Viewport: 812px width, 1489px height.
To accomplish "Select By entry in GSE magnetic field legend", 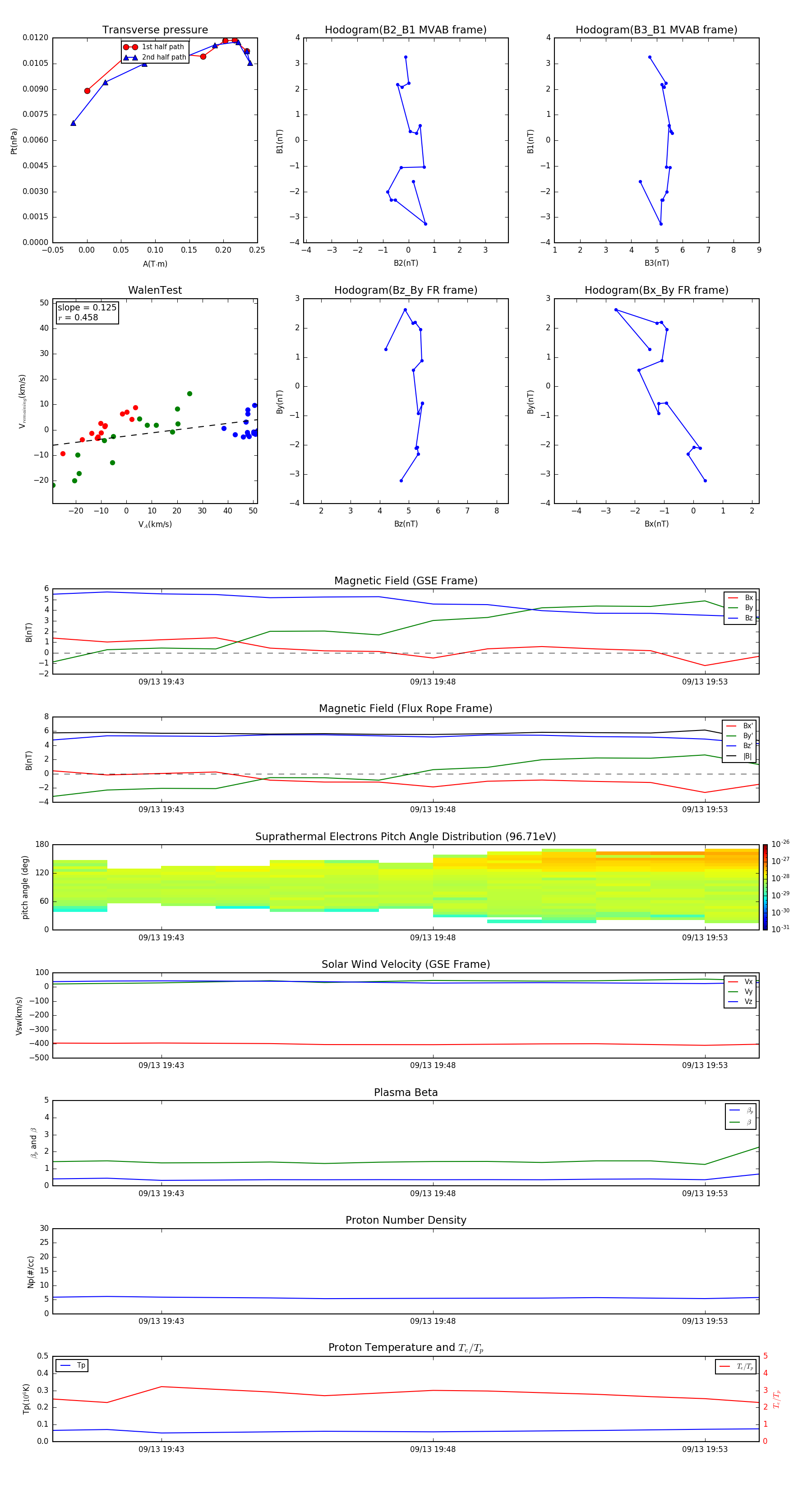I will click(x=740, y=608).
